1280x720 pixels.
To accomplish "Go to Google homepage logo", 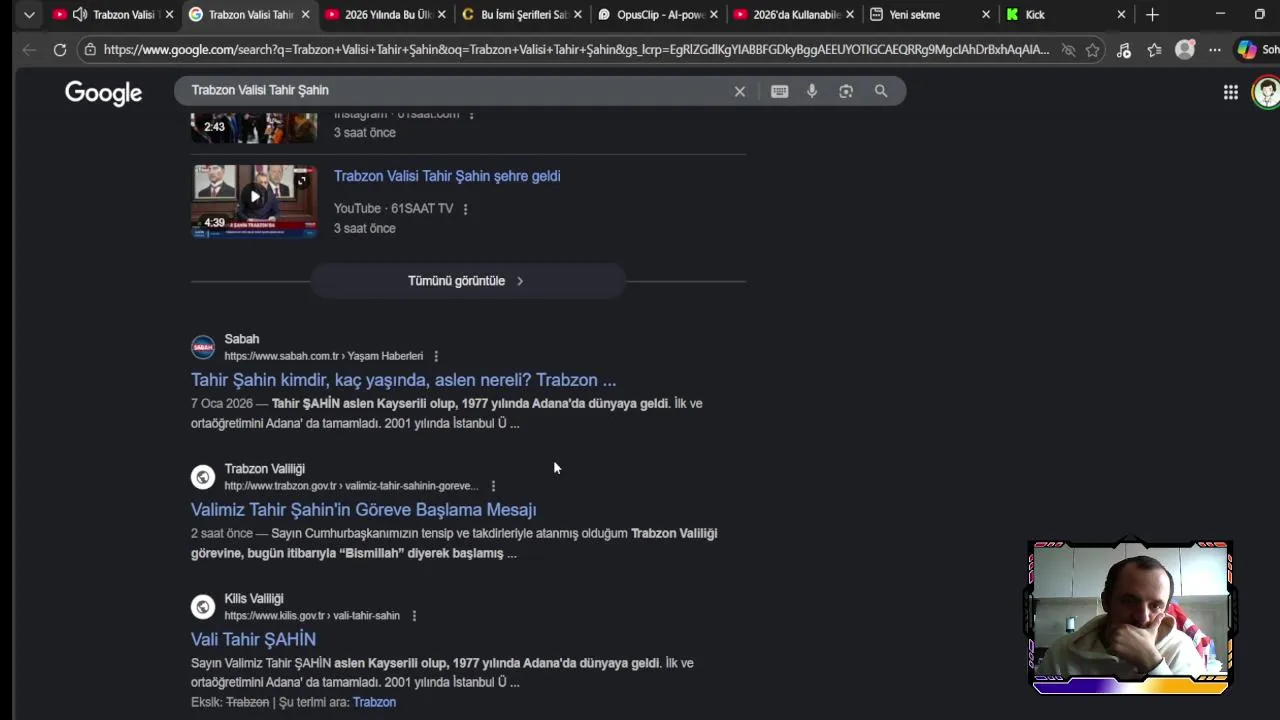I will [x=104, y=93].
